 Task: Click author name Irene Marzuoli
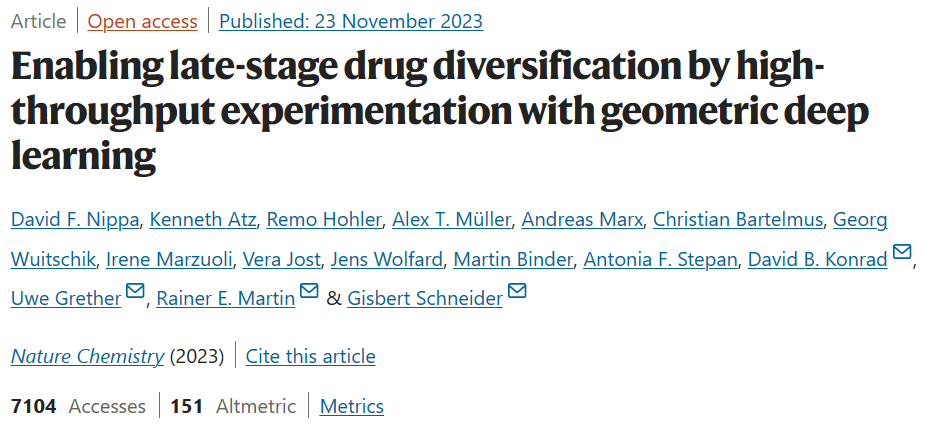[173, 260]
